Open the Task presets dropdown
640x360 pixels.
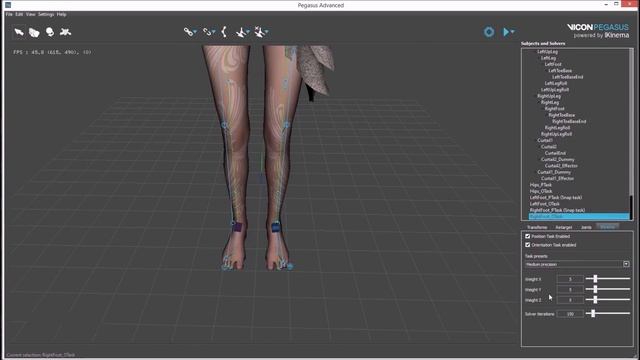[x=577, y=264]
